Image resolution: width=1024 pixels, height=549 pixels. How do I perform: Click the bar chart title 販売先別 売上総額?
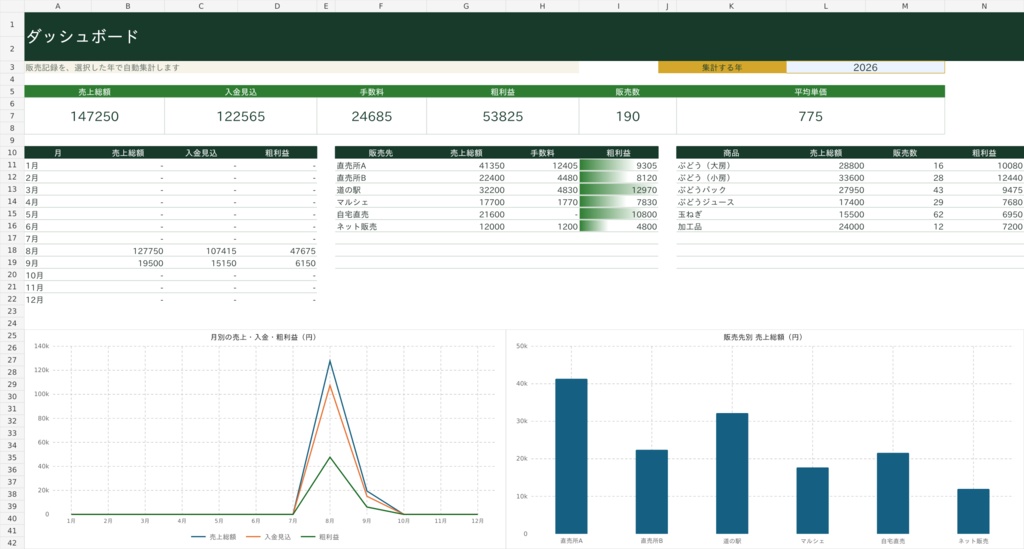762,337
